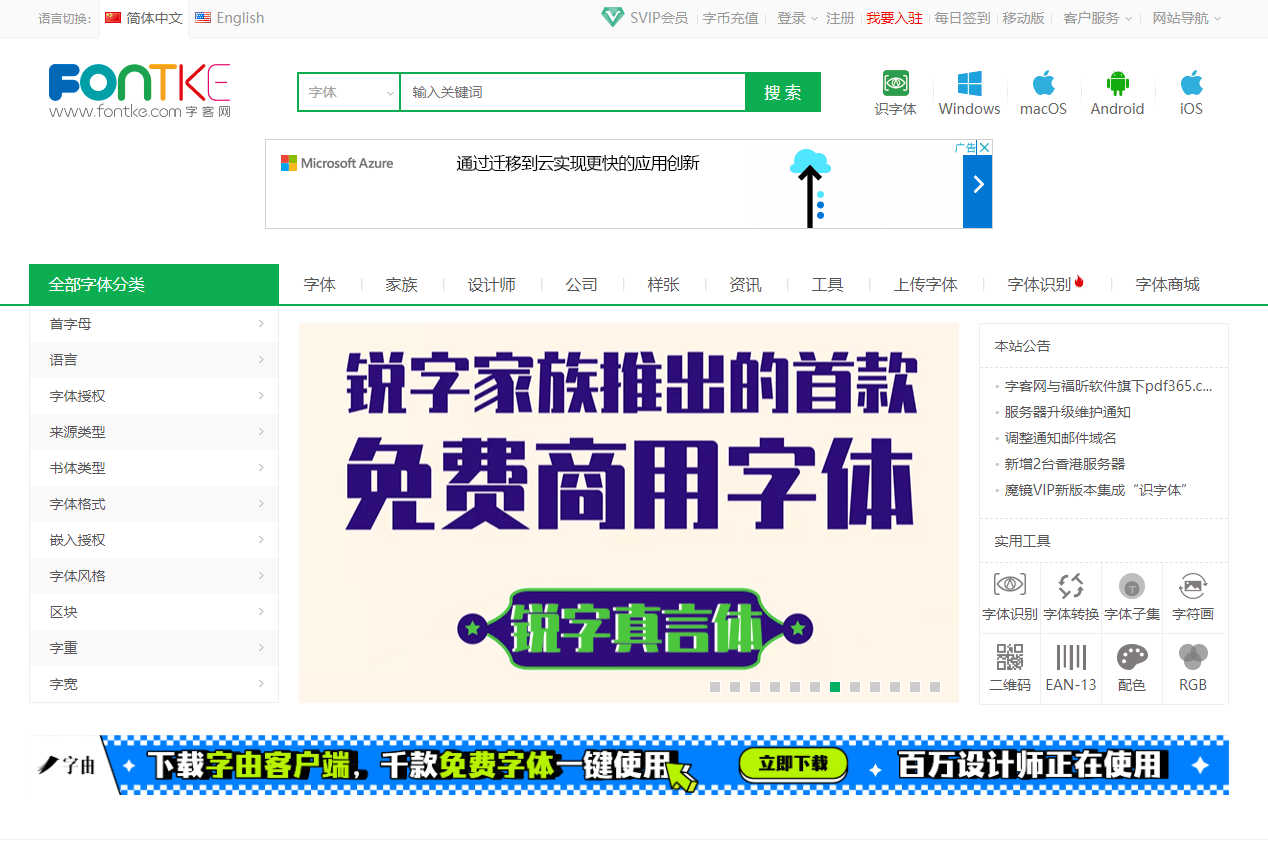Click the iOS icon on the right
Image resolution: width=1268 pixels, height=843 pixels.
click(x=1190, y=84)
